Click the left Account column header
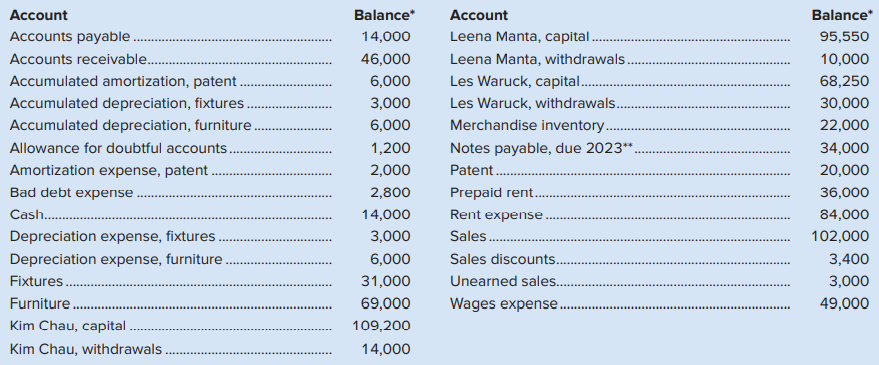Viewport: 879px width, 365px height. click(x=38, y=15)
